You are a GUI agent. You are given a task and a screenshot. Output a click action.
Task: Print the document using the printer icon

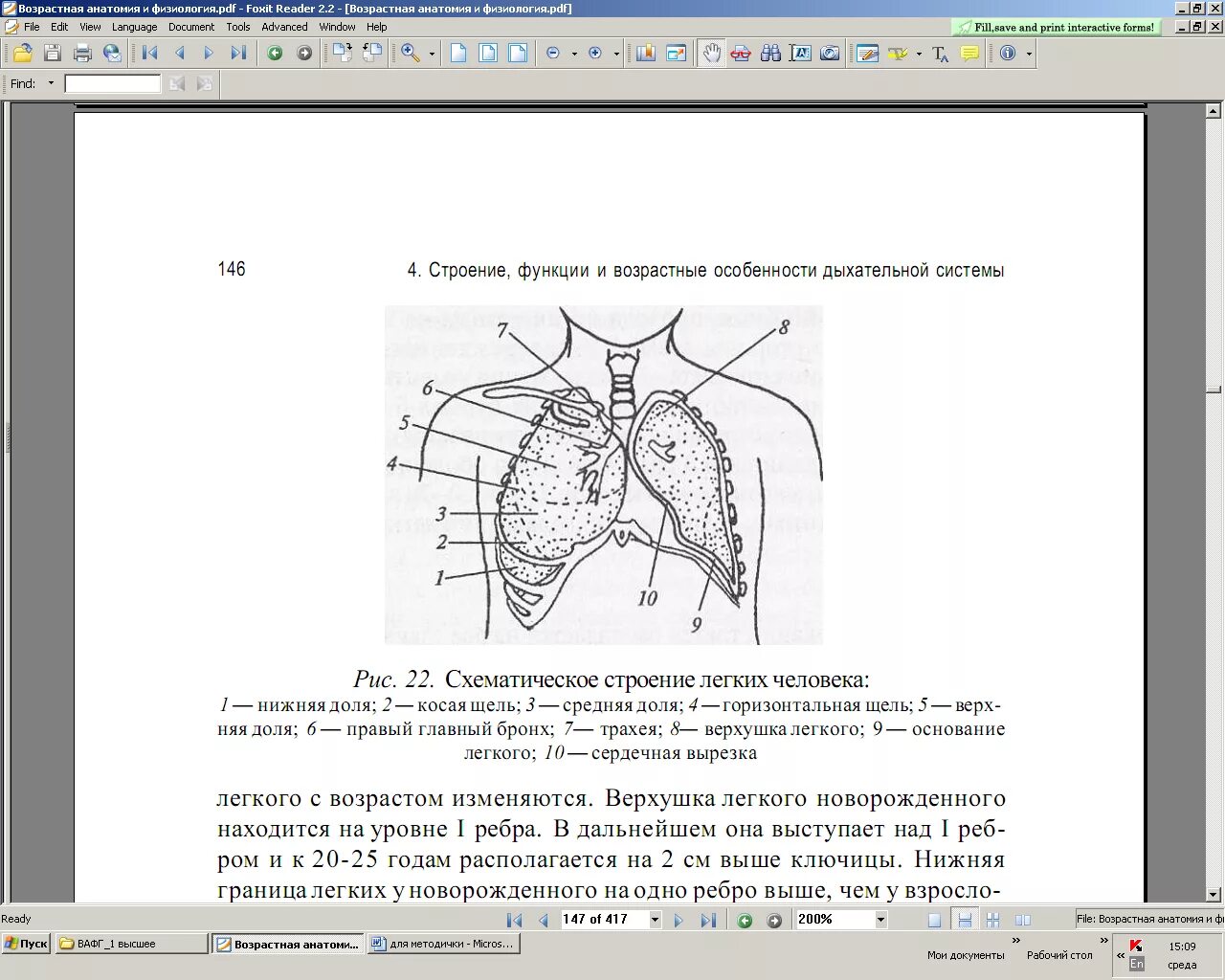pyautogui.click(x=82, y=54)
